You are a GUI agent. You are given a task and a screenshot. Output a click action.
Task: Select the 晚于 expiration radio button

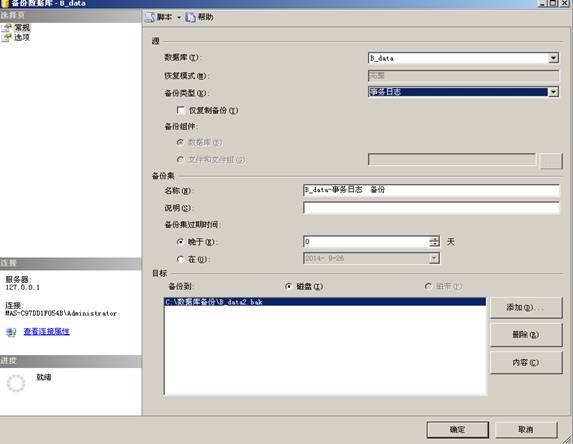click(180, 242)
